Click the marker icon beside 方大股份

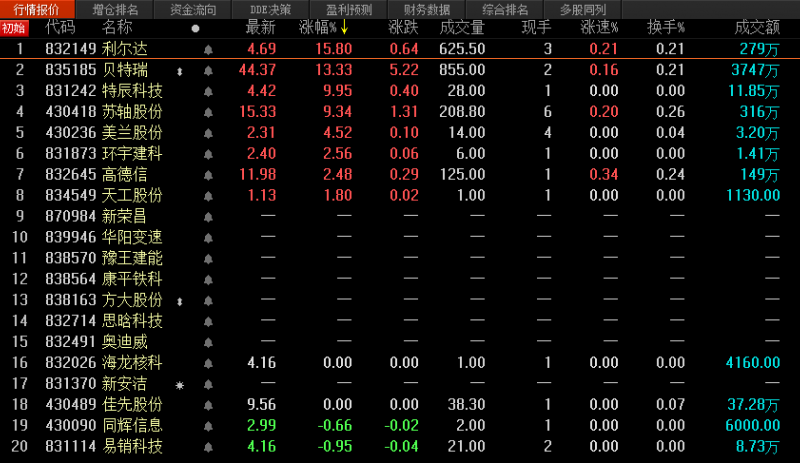pyautogui.click(x=180, y=302)
